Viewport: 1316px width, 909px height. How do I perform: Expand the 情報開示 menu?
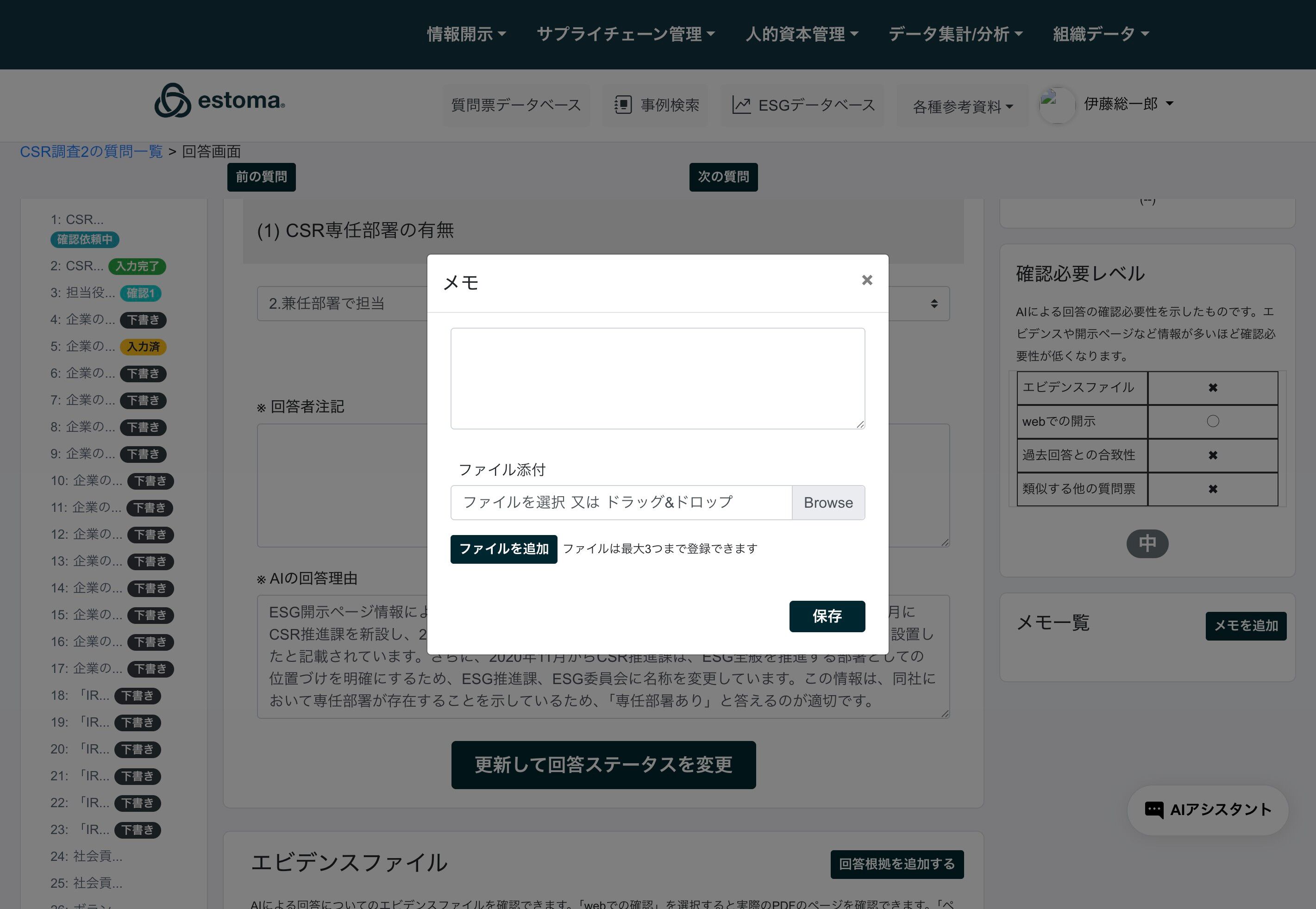tap(466, 34)
